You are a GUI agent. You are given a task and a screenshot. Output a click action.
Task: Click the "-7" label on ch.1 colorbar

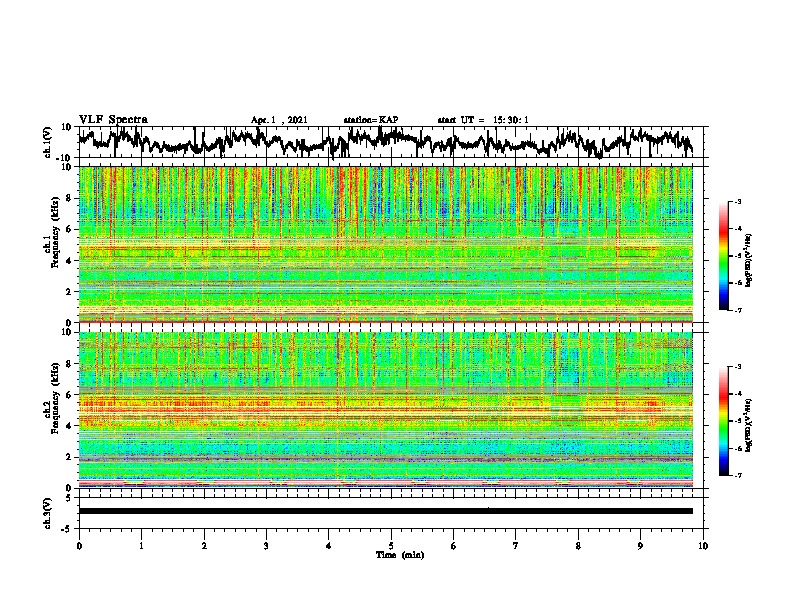[737, 310]
